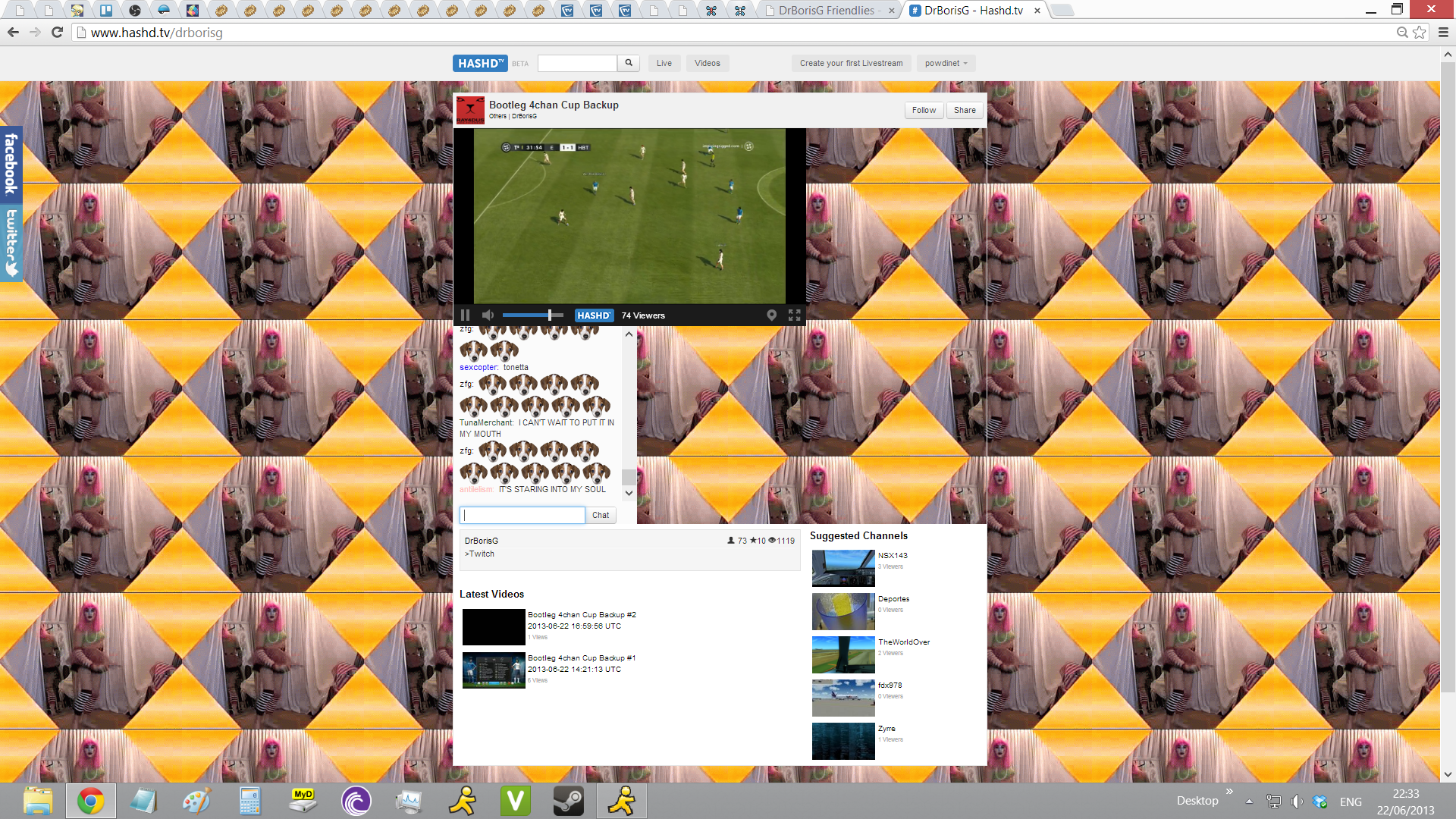
Task: Open the TheWorldOver channel link
Action: pos(904,642)
